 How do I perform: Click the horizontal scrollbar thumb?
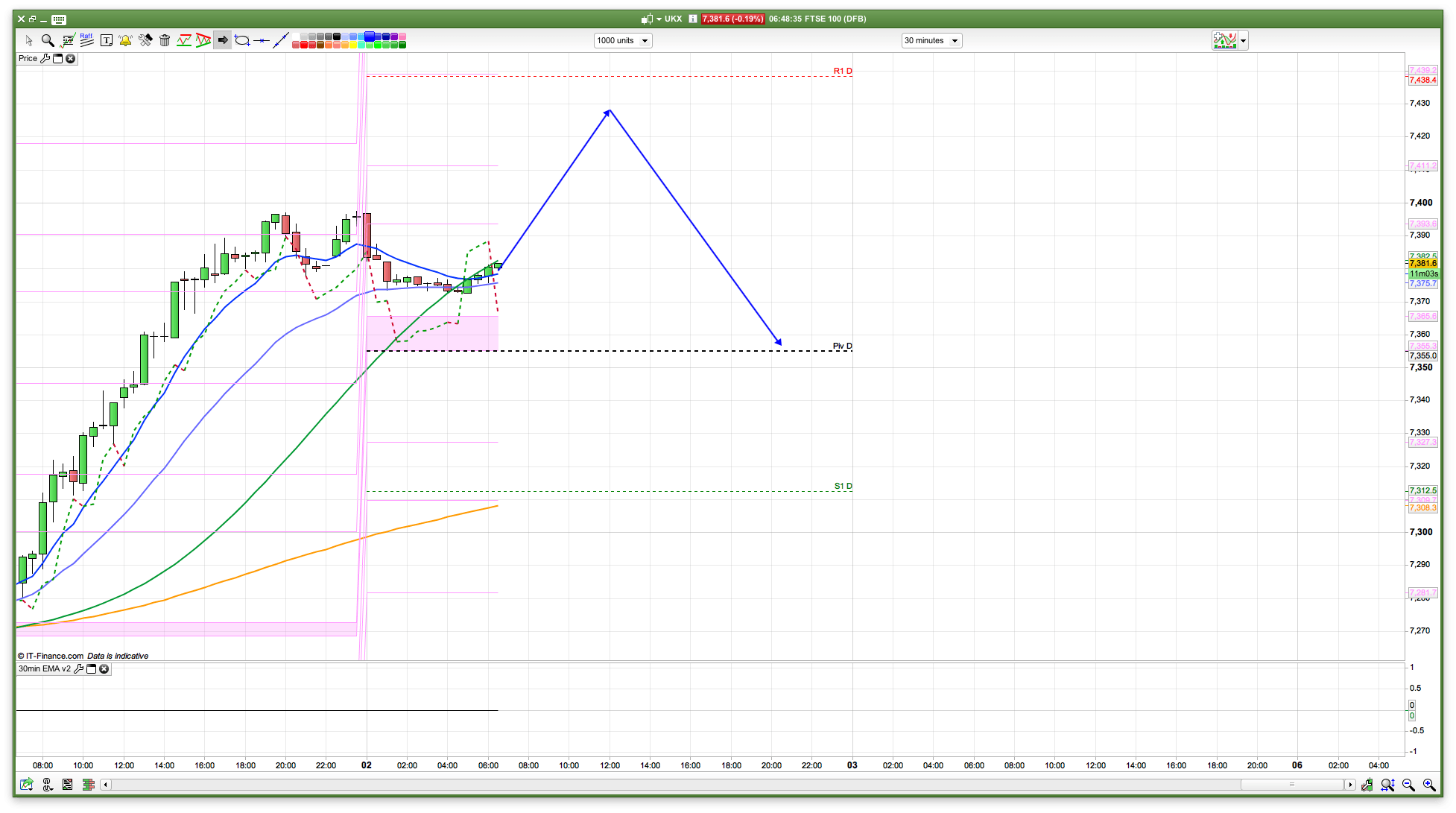click(x=1292, y=785)
